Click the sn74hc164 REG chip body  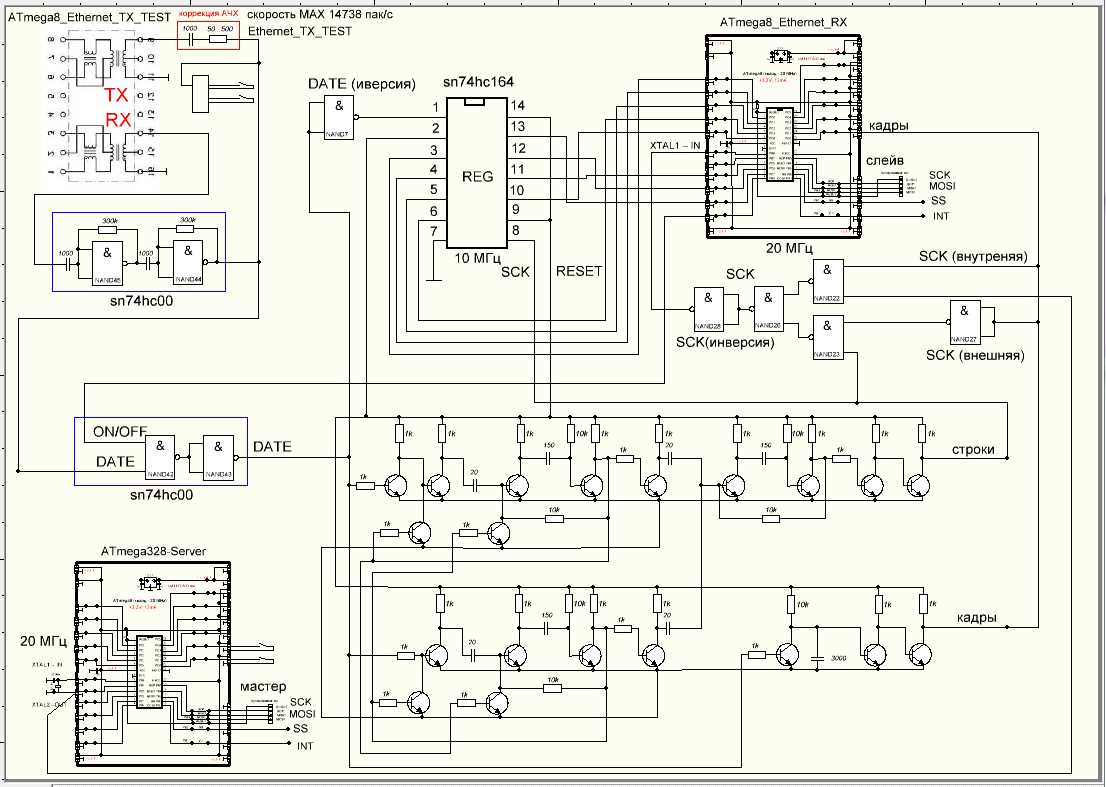[478, 174]
